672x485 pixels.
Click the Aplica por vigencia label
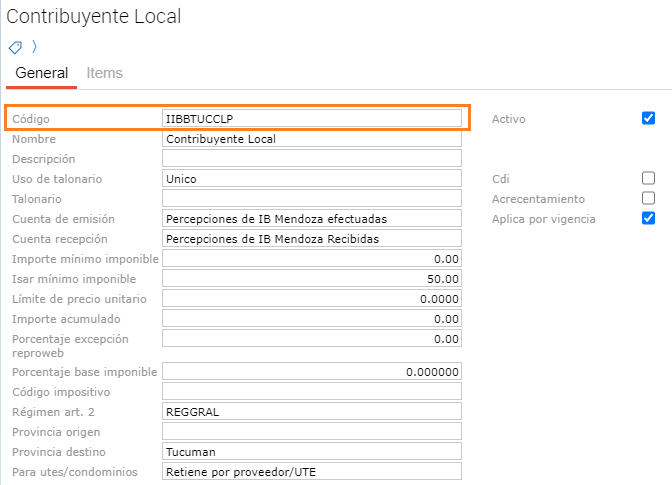[x=544, y=219]
